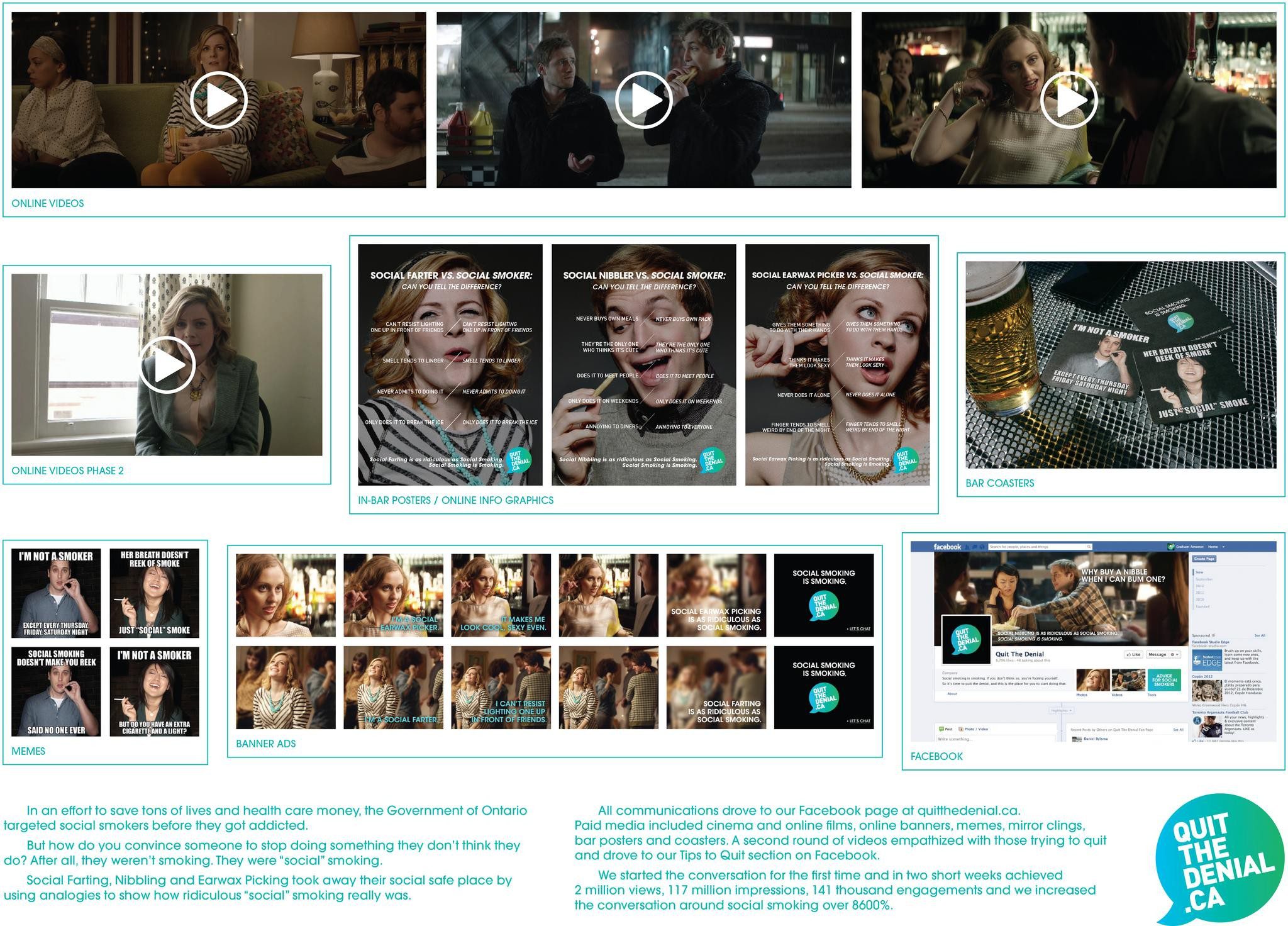The height and width of the screenshot is (926, 1288).
Task: Open the gear dropdown beside Message
Action: click(1175, 654)
